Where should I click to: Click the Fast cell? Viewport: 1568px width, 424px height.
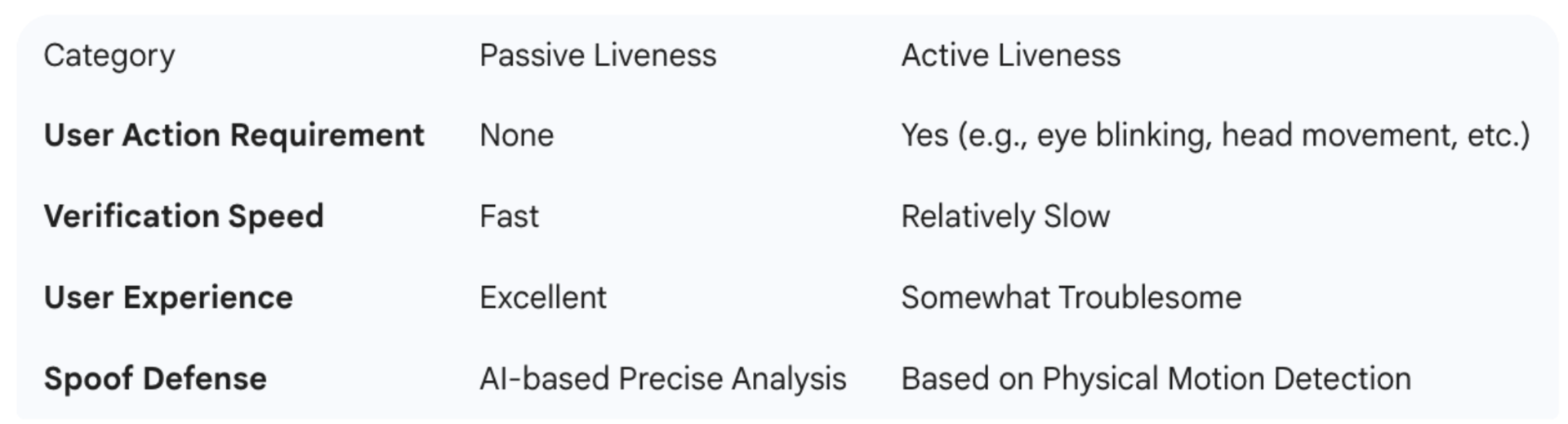click(x=509, y=216)
